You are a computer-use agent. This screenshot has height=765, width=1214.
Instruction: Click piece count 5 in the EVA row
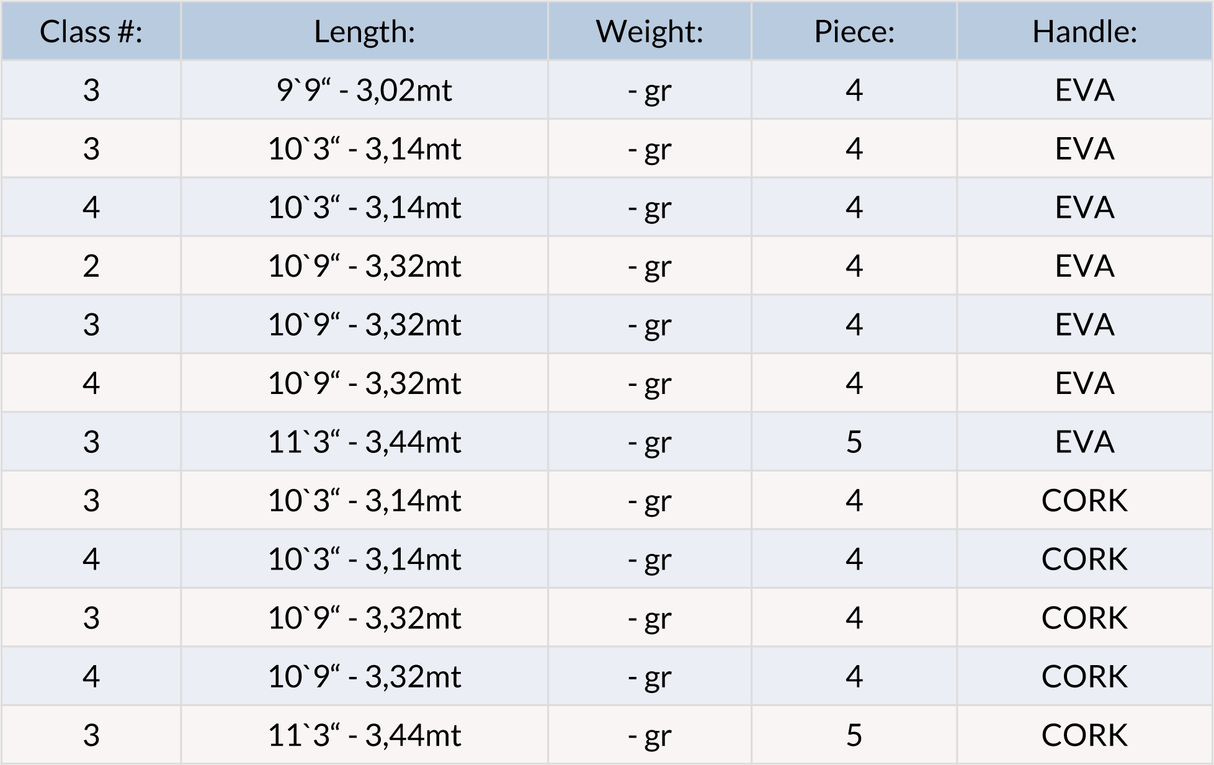point(853,442)
